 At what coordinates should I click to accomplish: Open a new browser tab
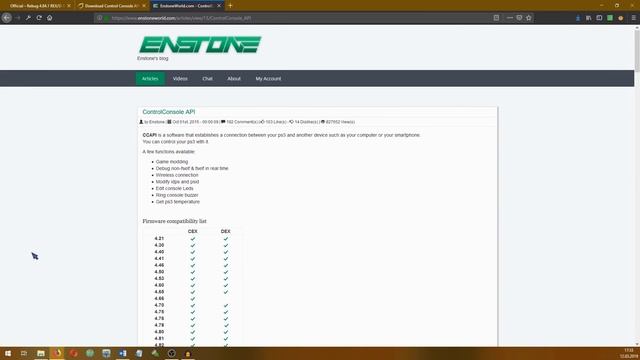(x=230, y=6)
